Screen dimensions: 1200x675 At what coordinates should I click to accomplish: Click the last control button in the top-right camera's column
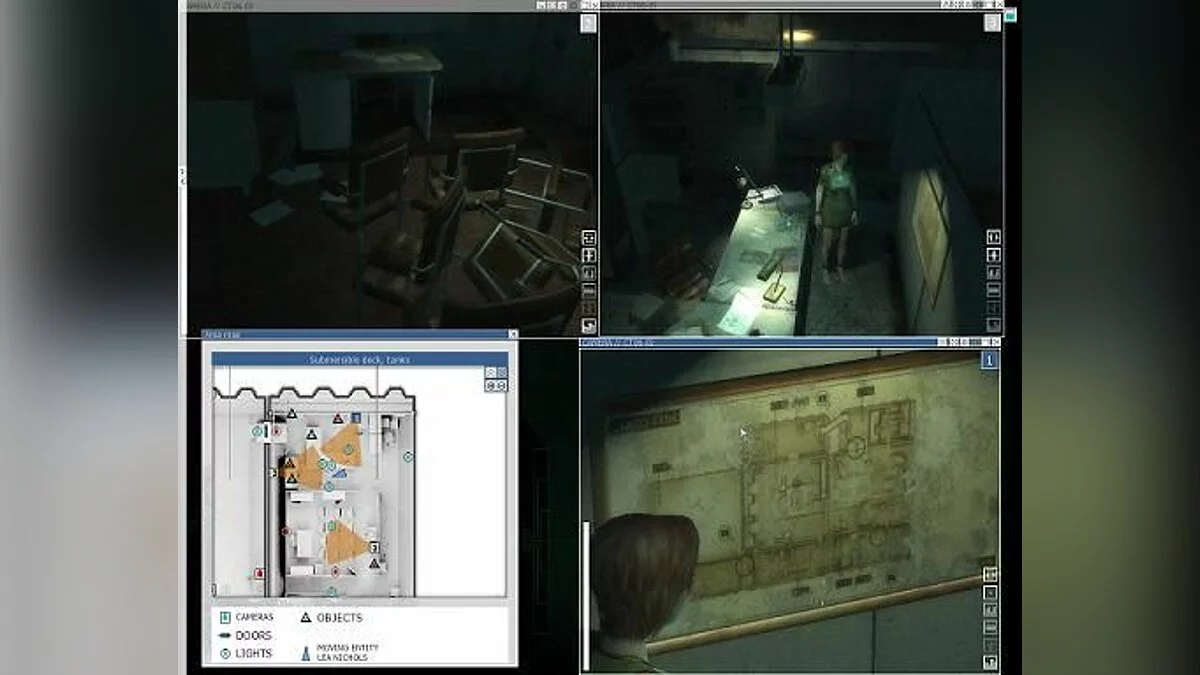click(994, 325)
